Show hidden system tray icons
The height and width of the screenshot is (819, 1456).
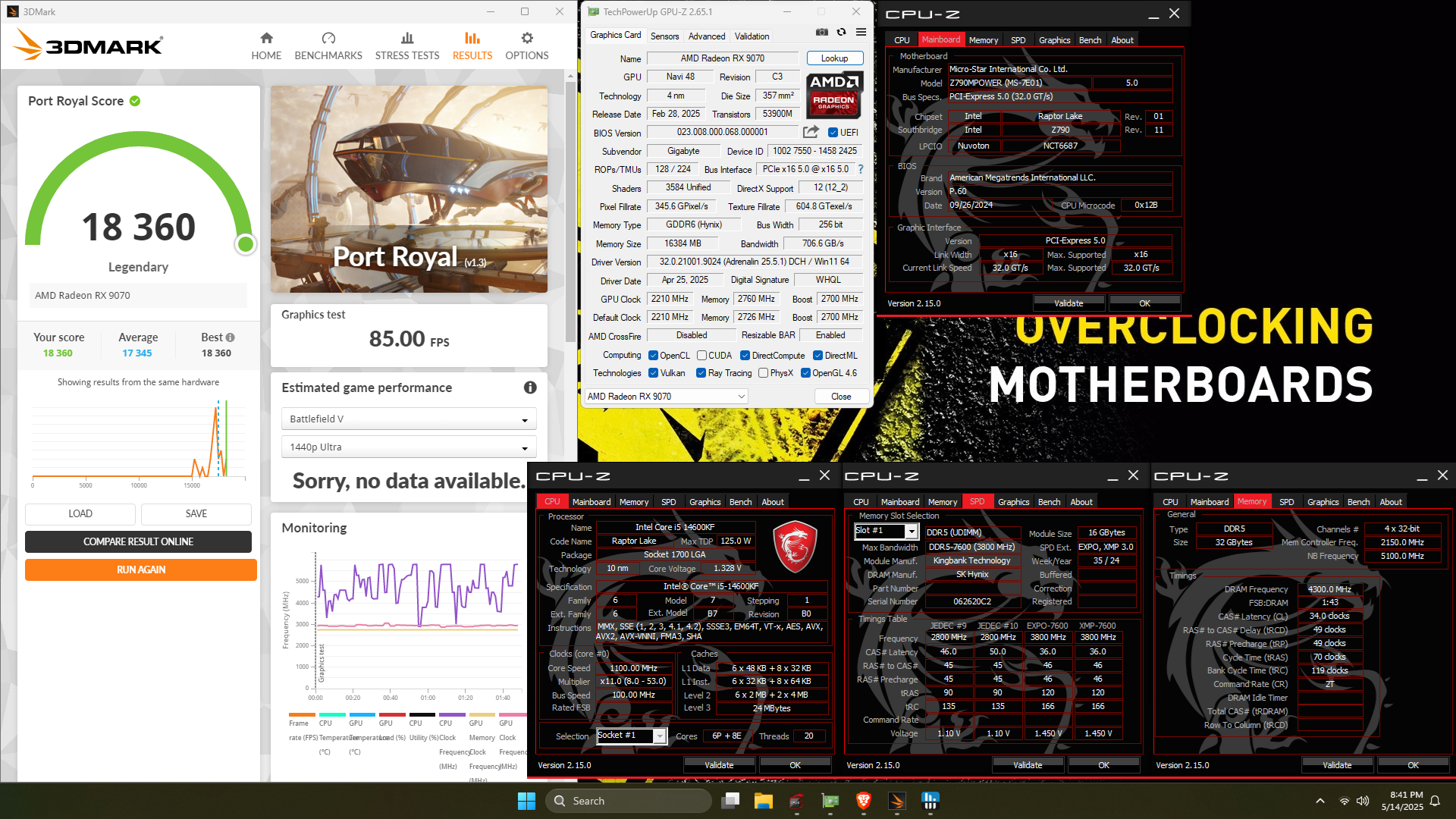(x=1320, y=801)
